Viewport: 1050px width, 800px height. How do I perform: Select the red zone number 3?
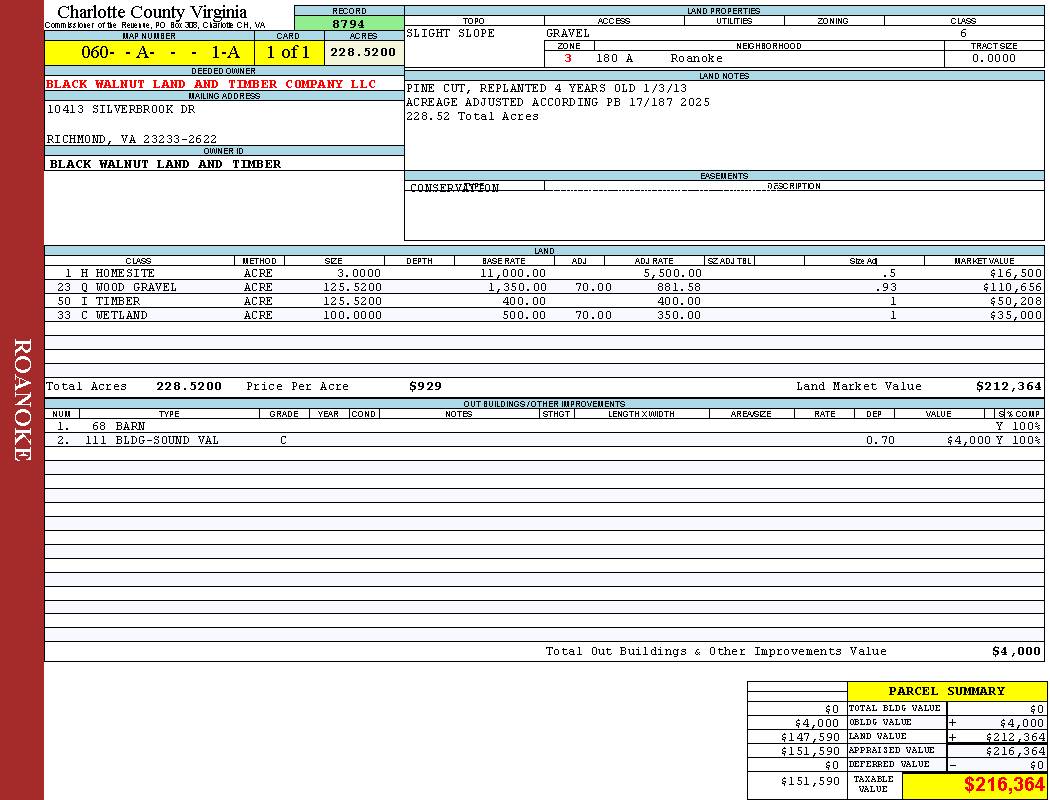568,58
